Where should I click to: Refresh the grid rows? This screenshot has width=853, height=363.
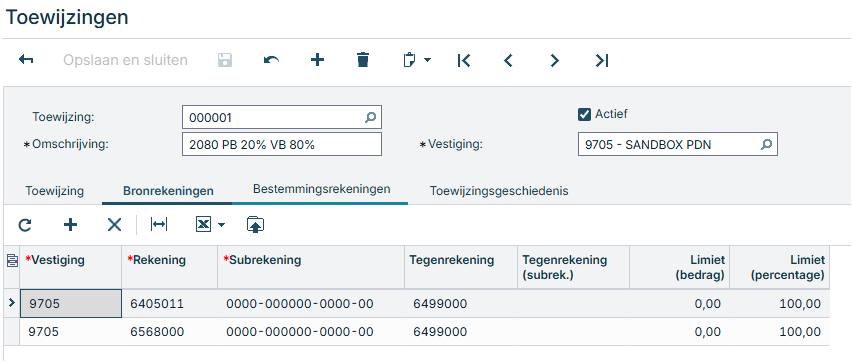[x=25, y=225]
